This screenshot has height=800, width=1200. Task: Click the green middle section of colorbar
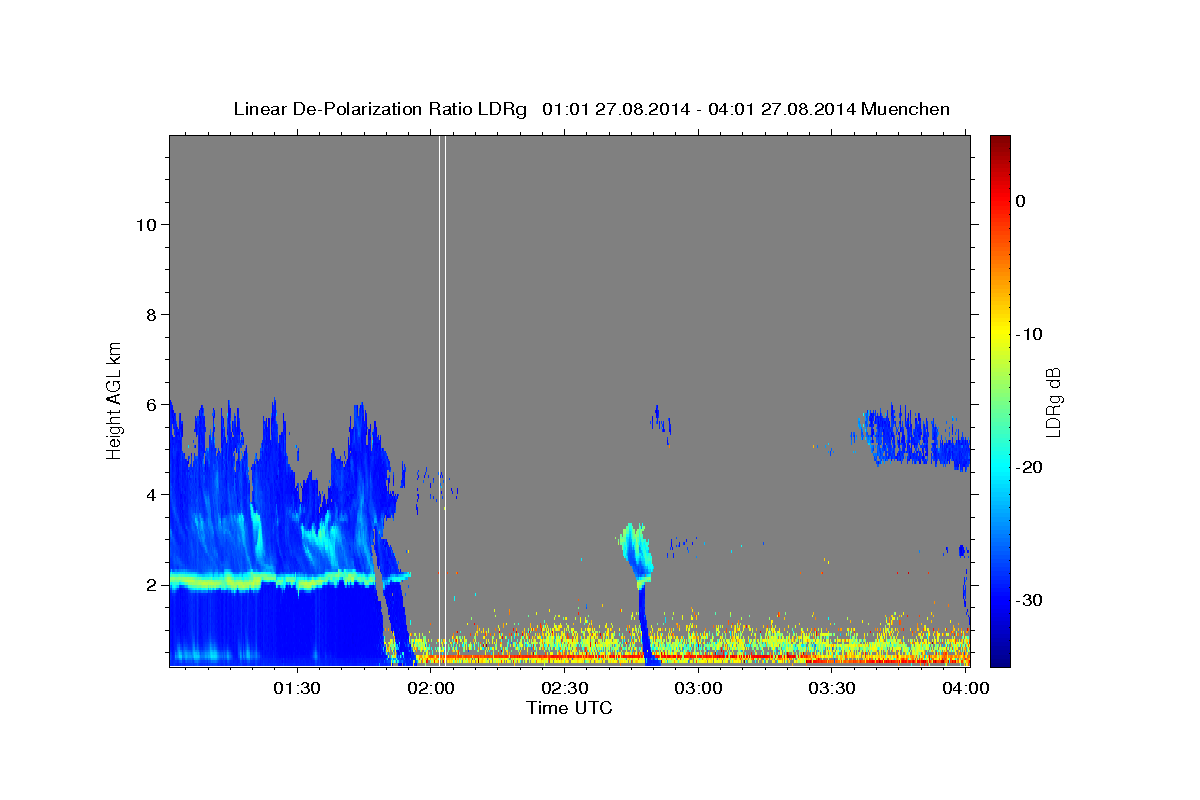click(x=1000, y=400)
